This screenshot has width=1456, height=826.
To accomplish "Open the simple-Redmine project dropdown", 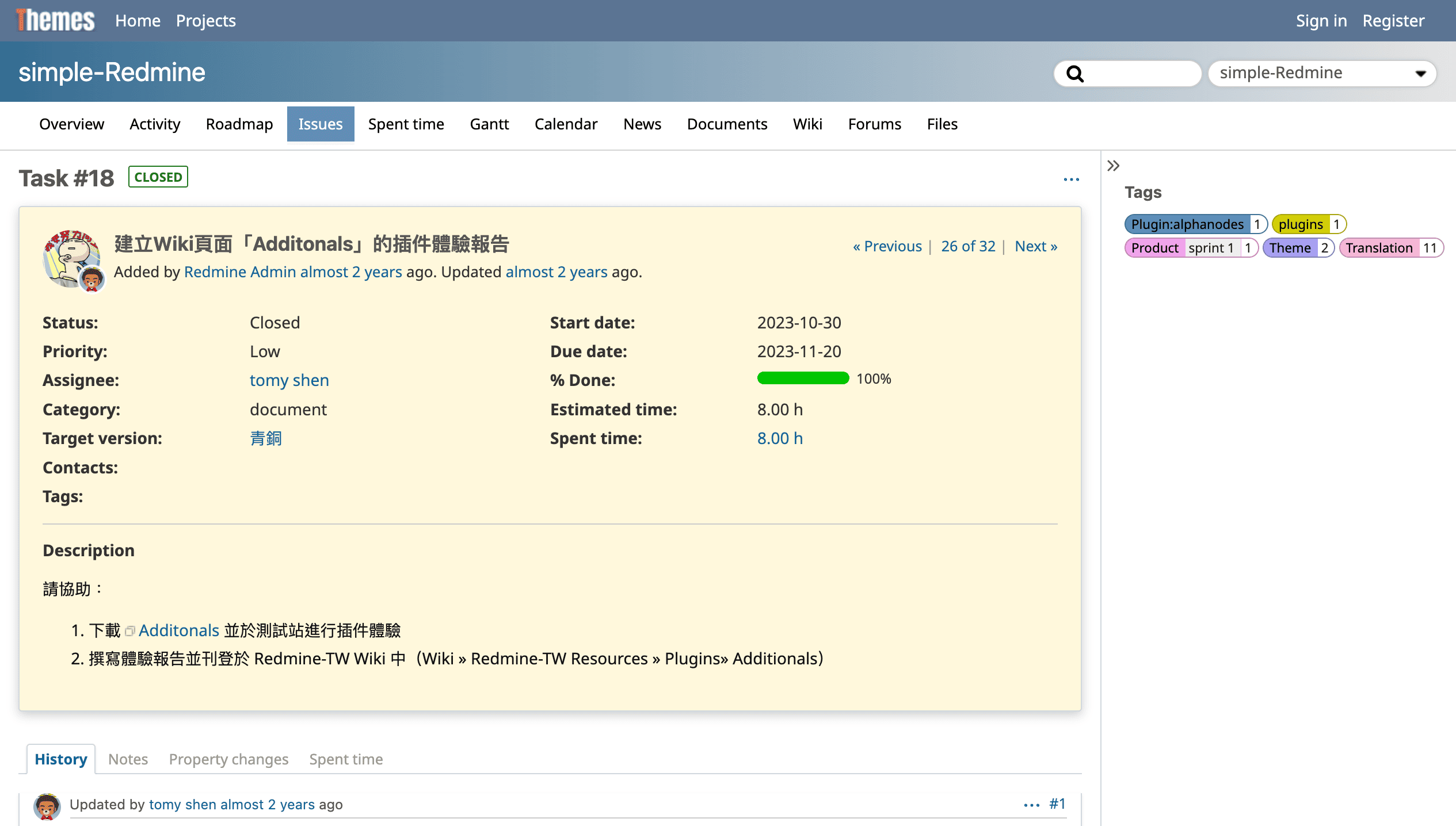I will 1322,73.
